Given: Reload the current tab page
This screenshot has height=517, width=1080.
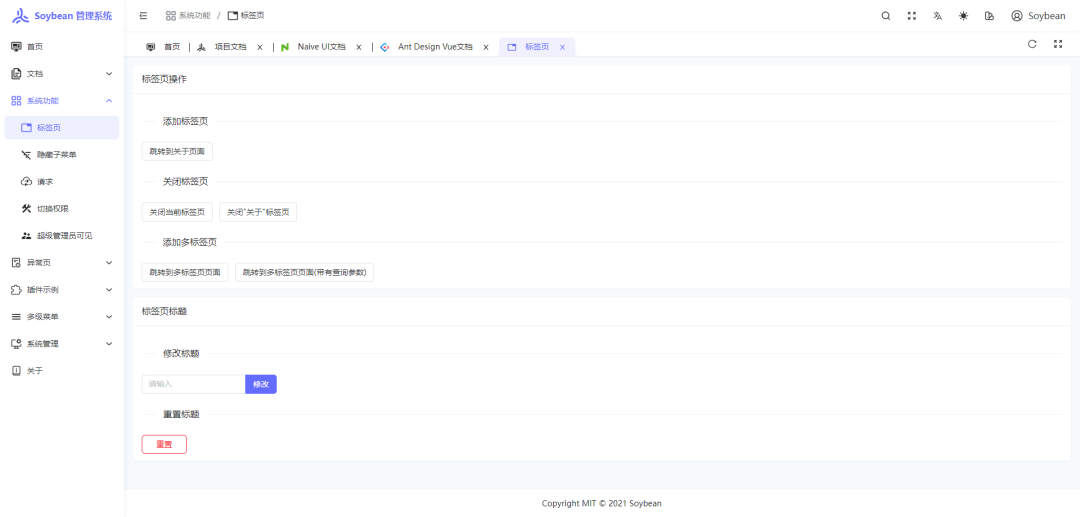Looking at the screenshot, I should [x=1032, y=44].
